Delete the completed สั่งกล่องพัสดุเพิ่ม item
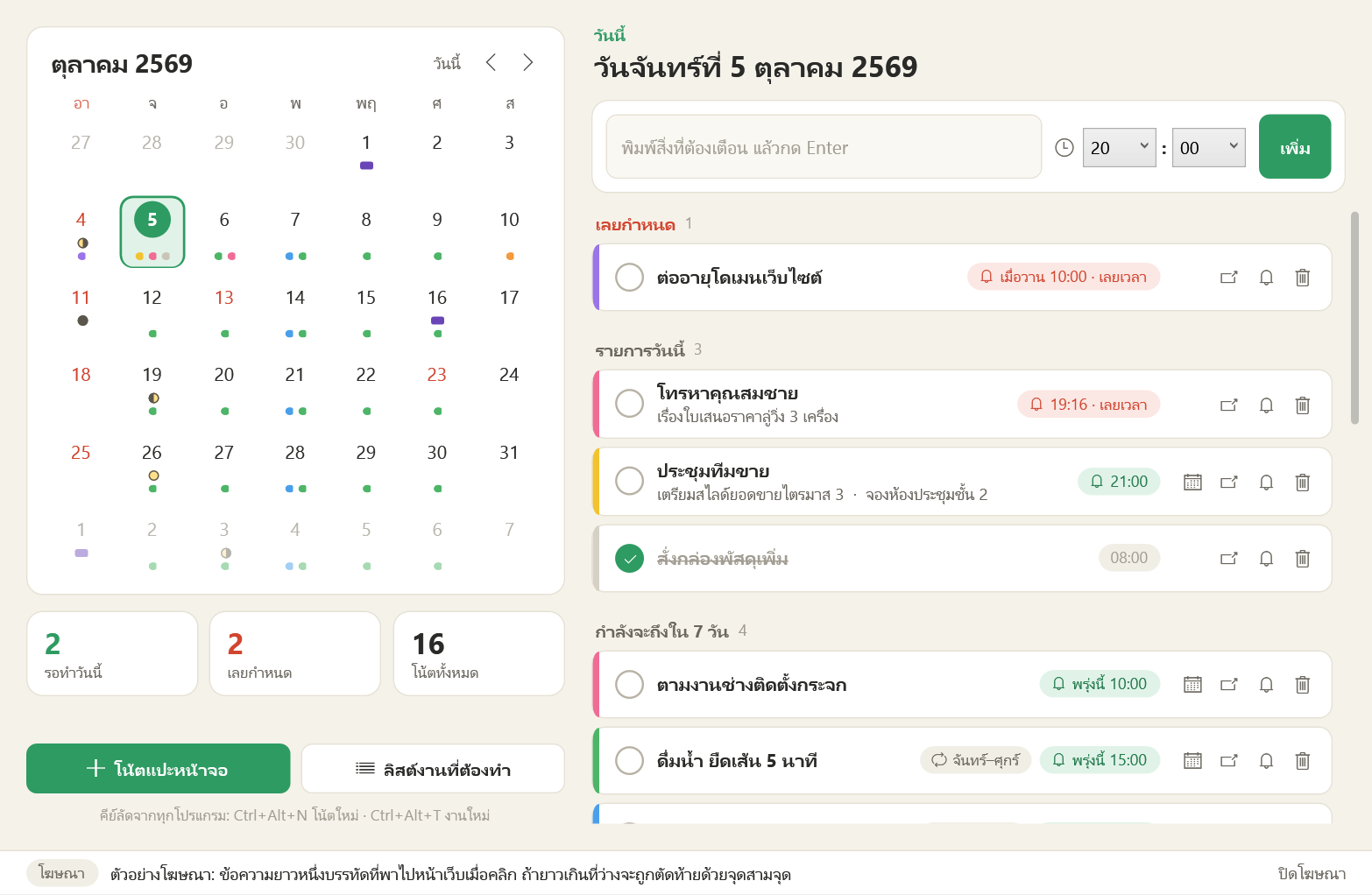The height and width of the screenshot is (895, 1372). coord(1303,558)
